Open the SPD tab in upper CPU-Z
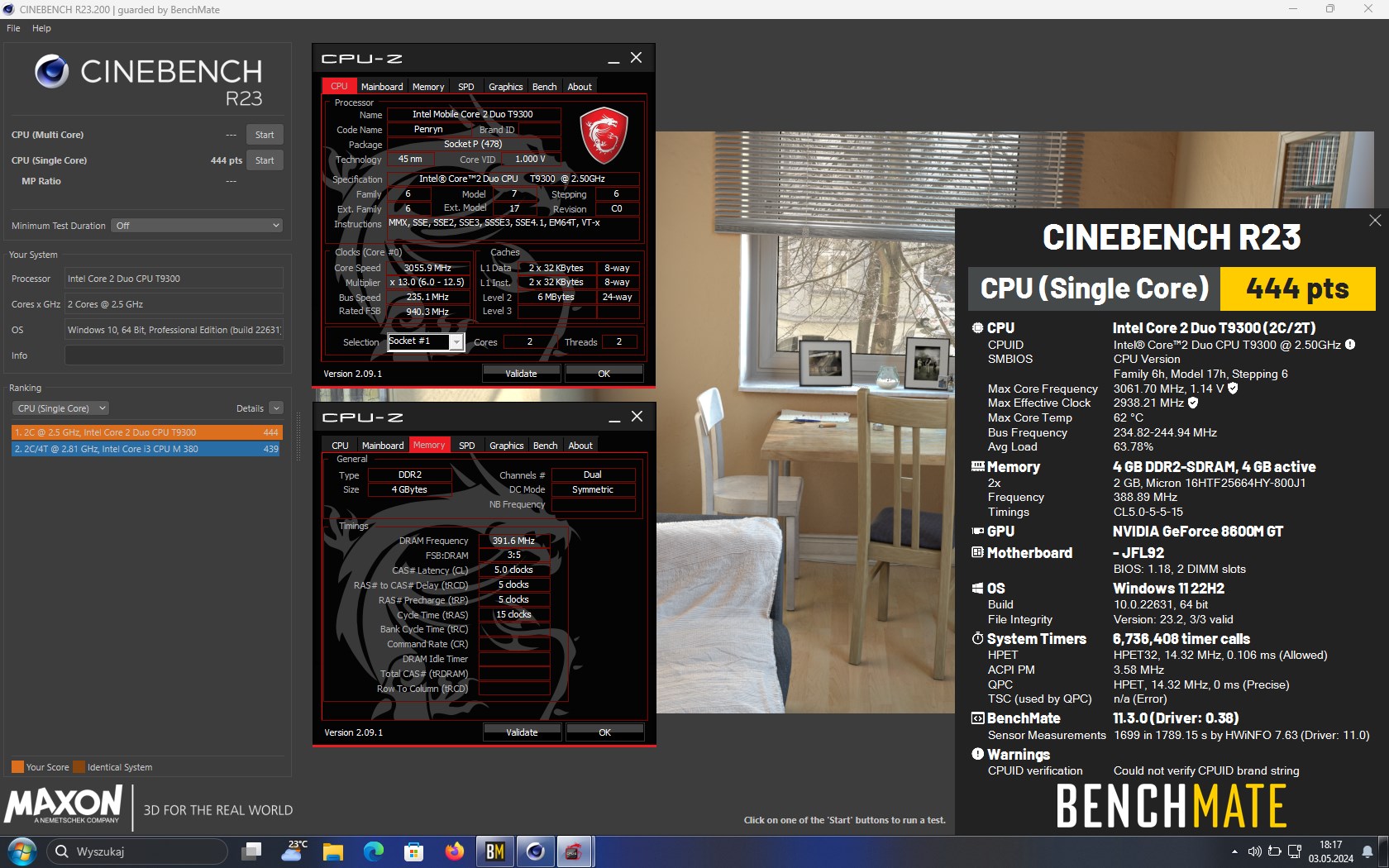The height and width of the screenshot is (868, 1389). (x=466, y=87)
